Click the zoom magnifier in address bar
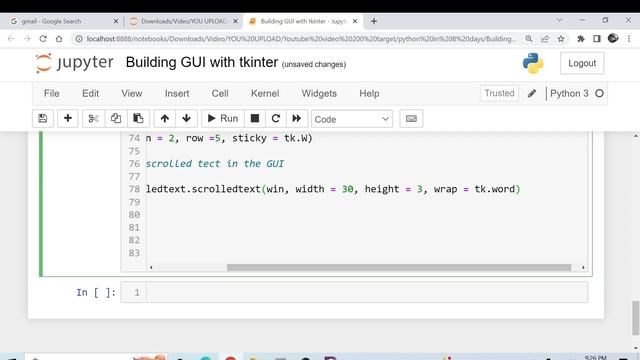This screenshot has height=360, width=640. coord(529,39)
